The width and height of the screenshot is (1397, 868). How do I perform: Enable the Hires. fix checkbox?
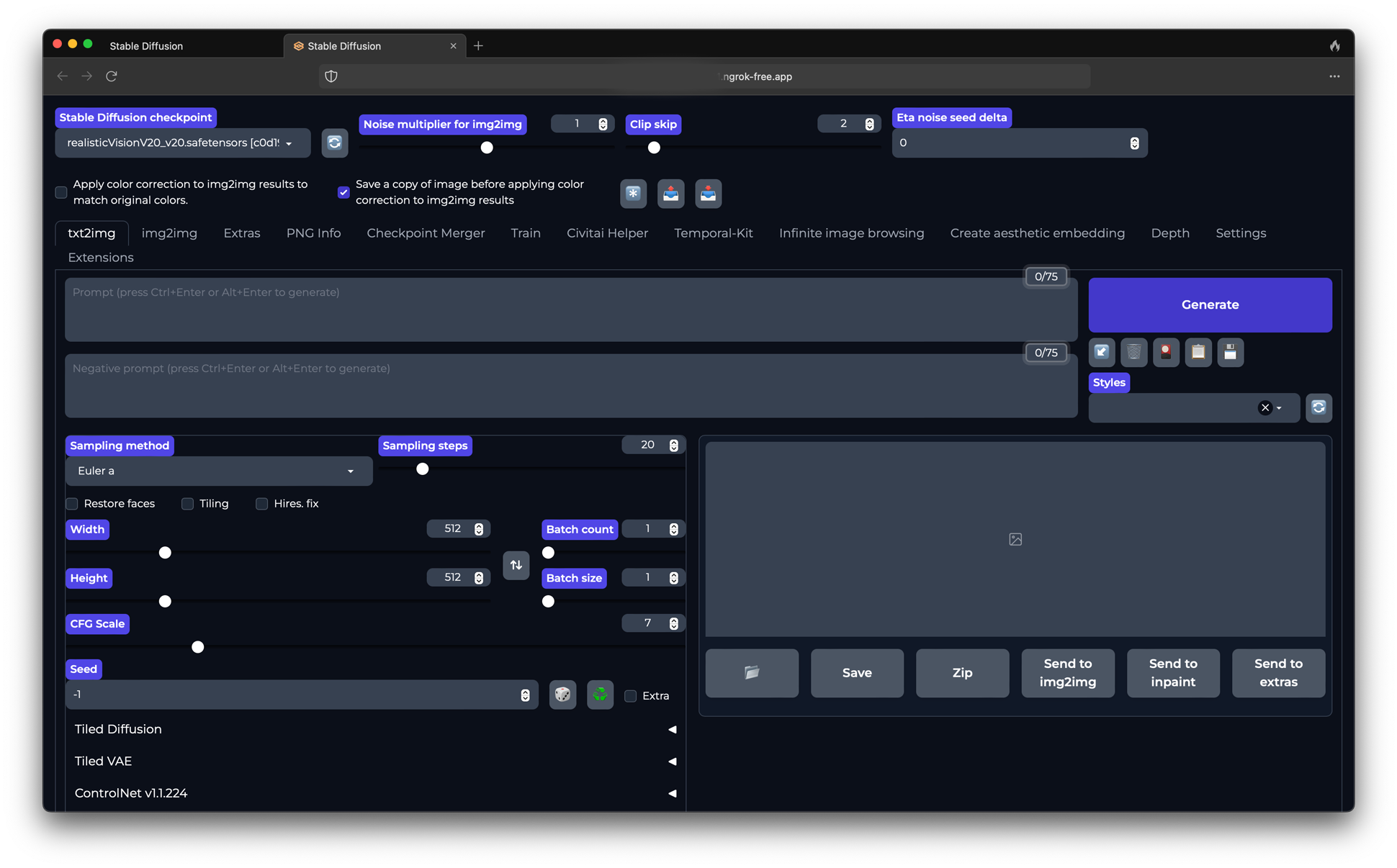262,504
